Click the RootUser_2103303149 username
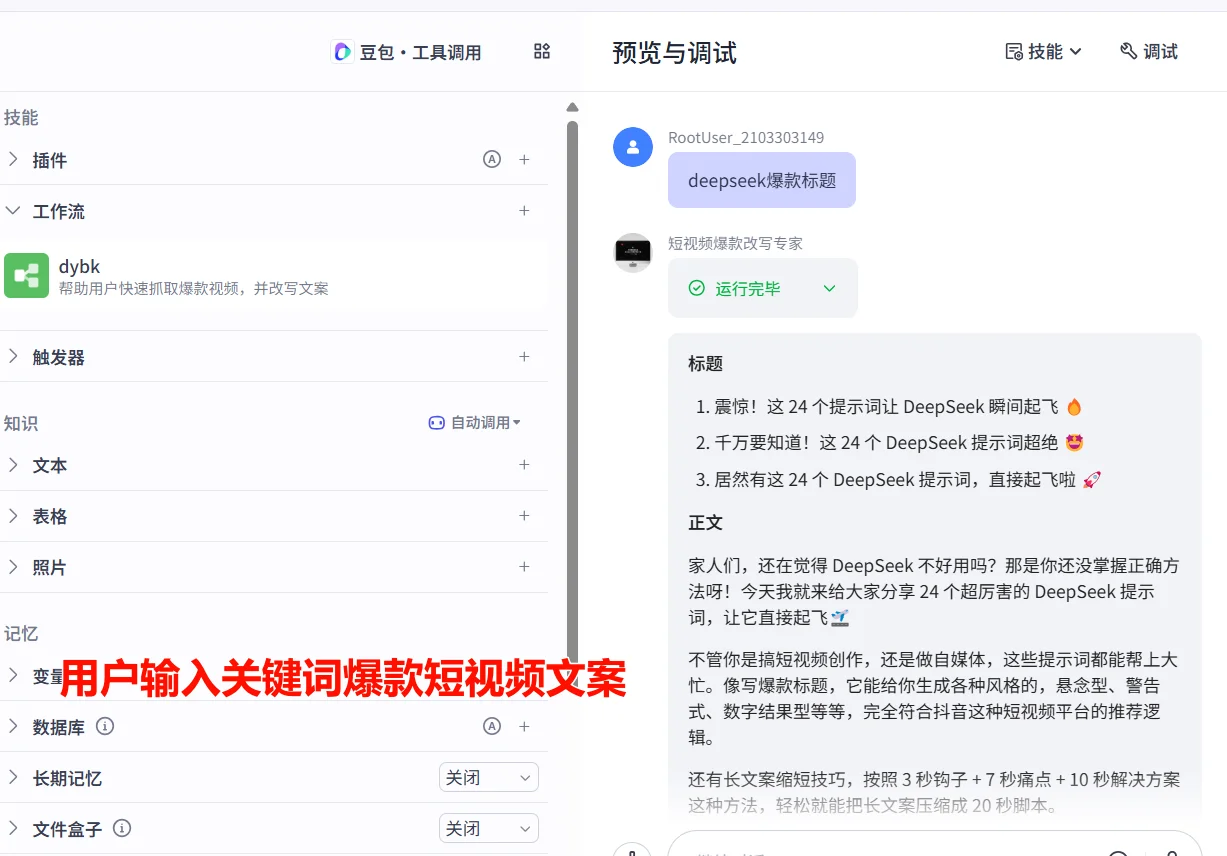The width and height of the screenshot is (1227, 856). coord(746,137)
